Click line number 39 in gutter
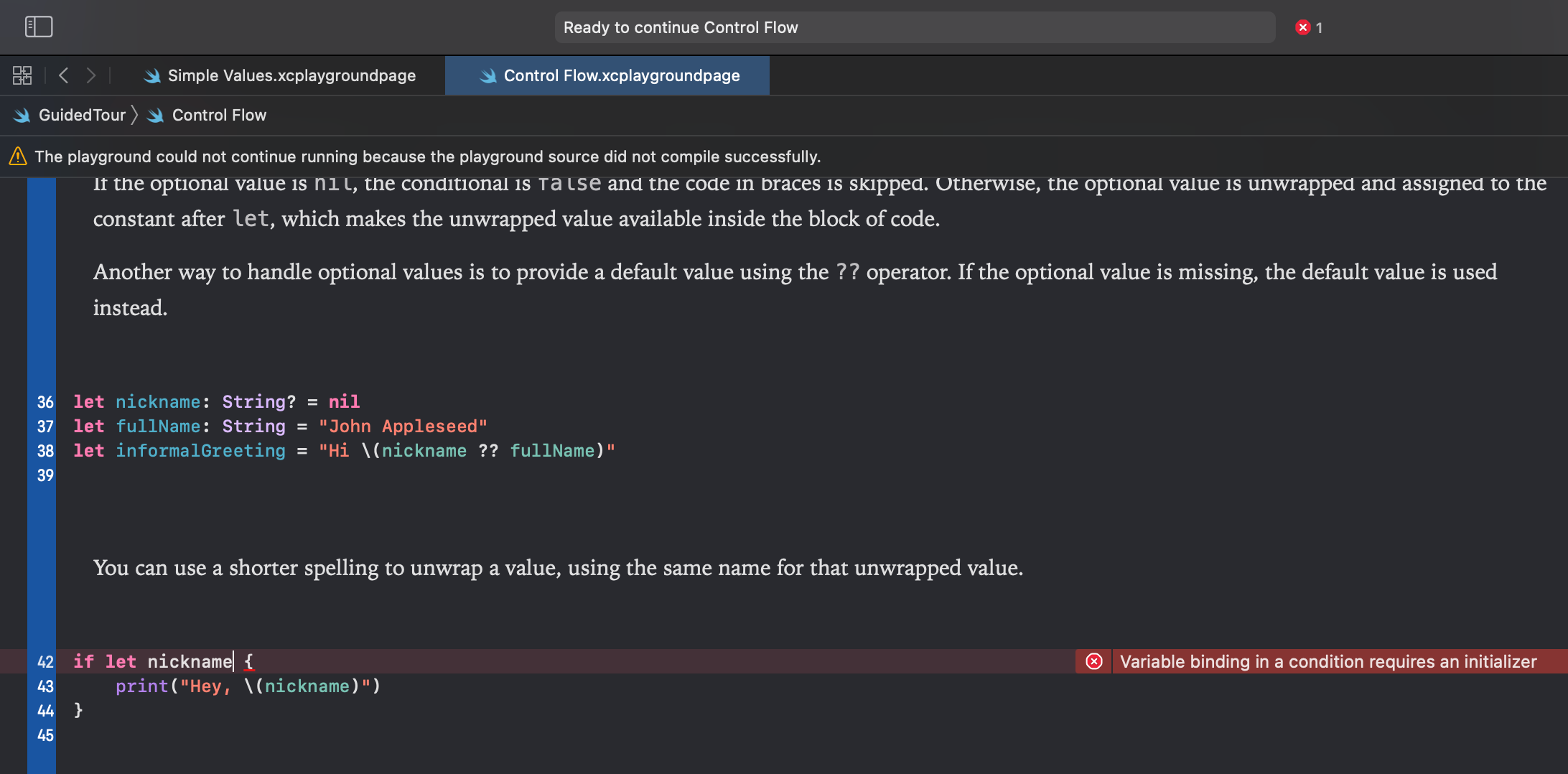 pyautogui.click(x=45, y=475)
